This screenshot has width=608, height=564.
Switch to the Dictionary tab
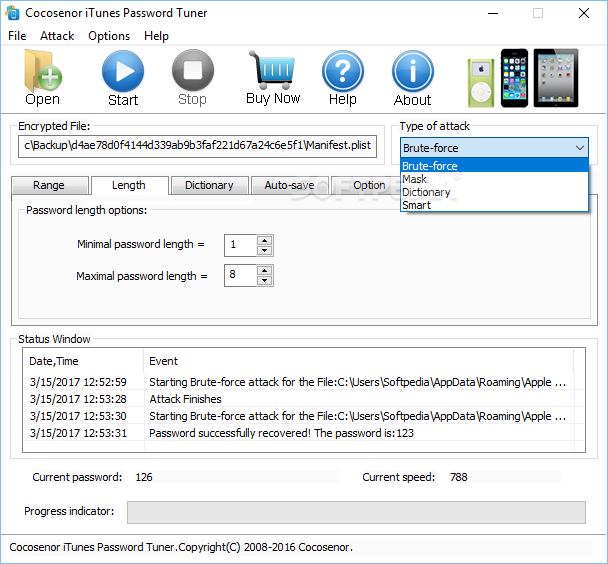(209, 185)
